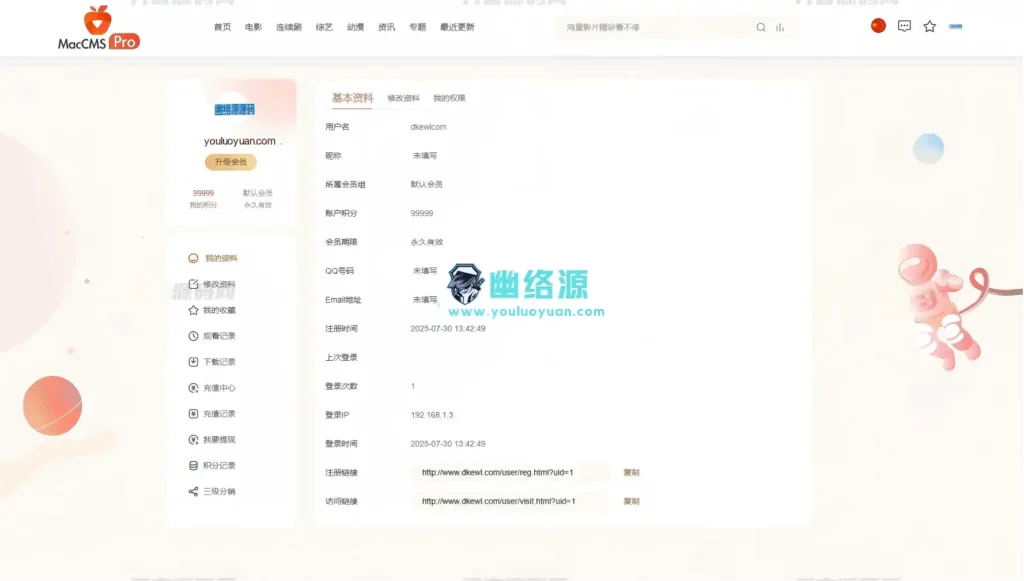
Task: Click the search magnifier icon
Action: tap(761, 27)
